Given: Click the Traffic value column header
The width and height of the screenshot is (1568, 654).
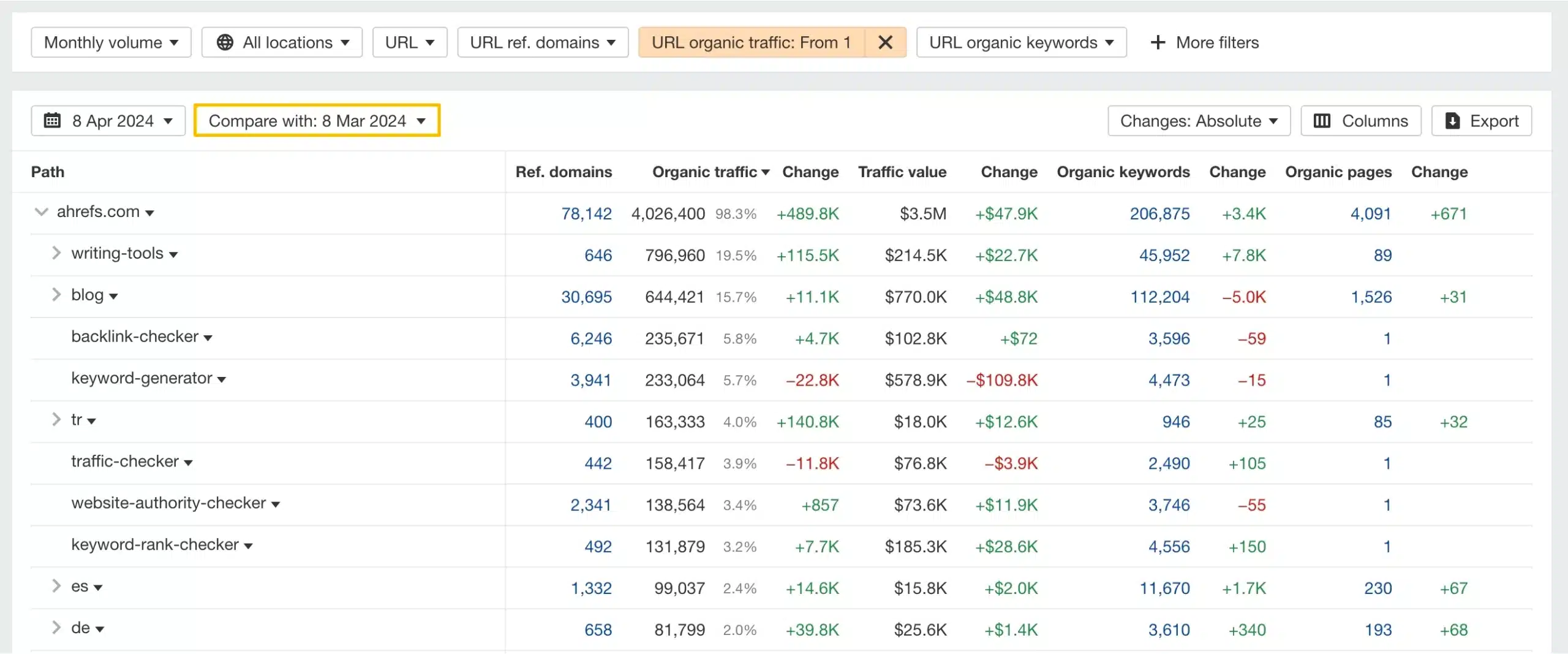Looking at the screenshot, I should (902, 172).
